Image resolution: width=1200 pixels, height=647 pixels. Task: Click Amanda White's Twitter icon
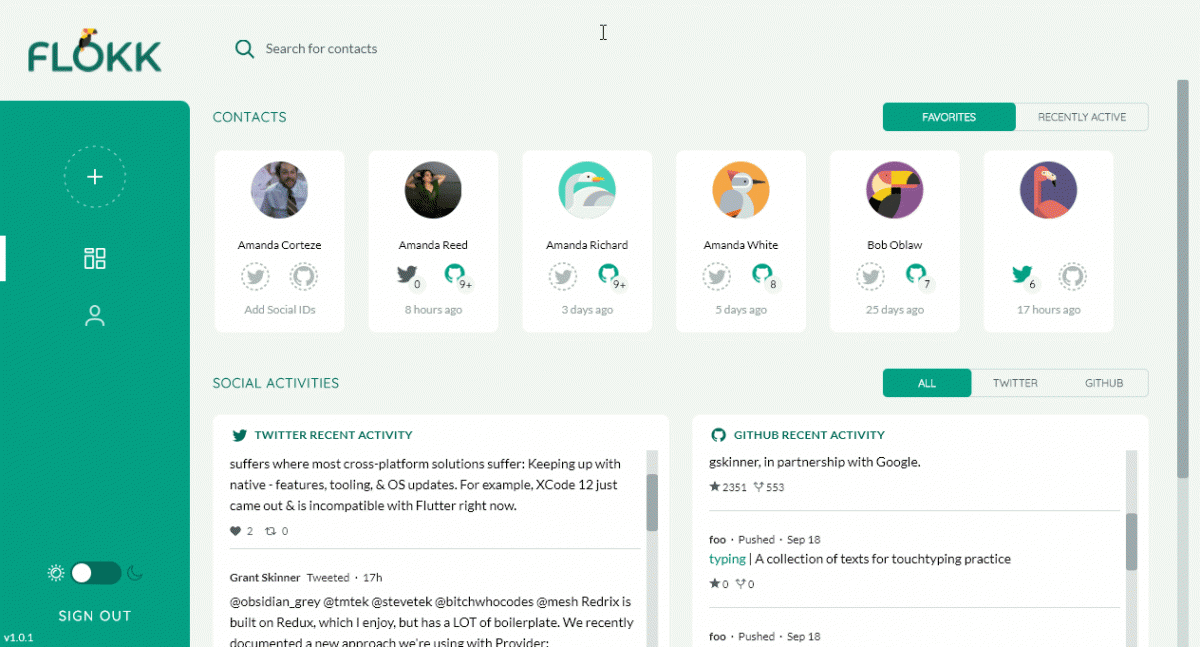click(716, 277)
